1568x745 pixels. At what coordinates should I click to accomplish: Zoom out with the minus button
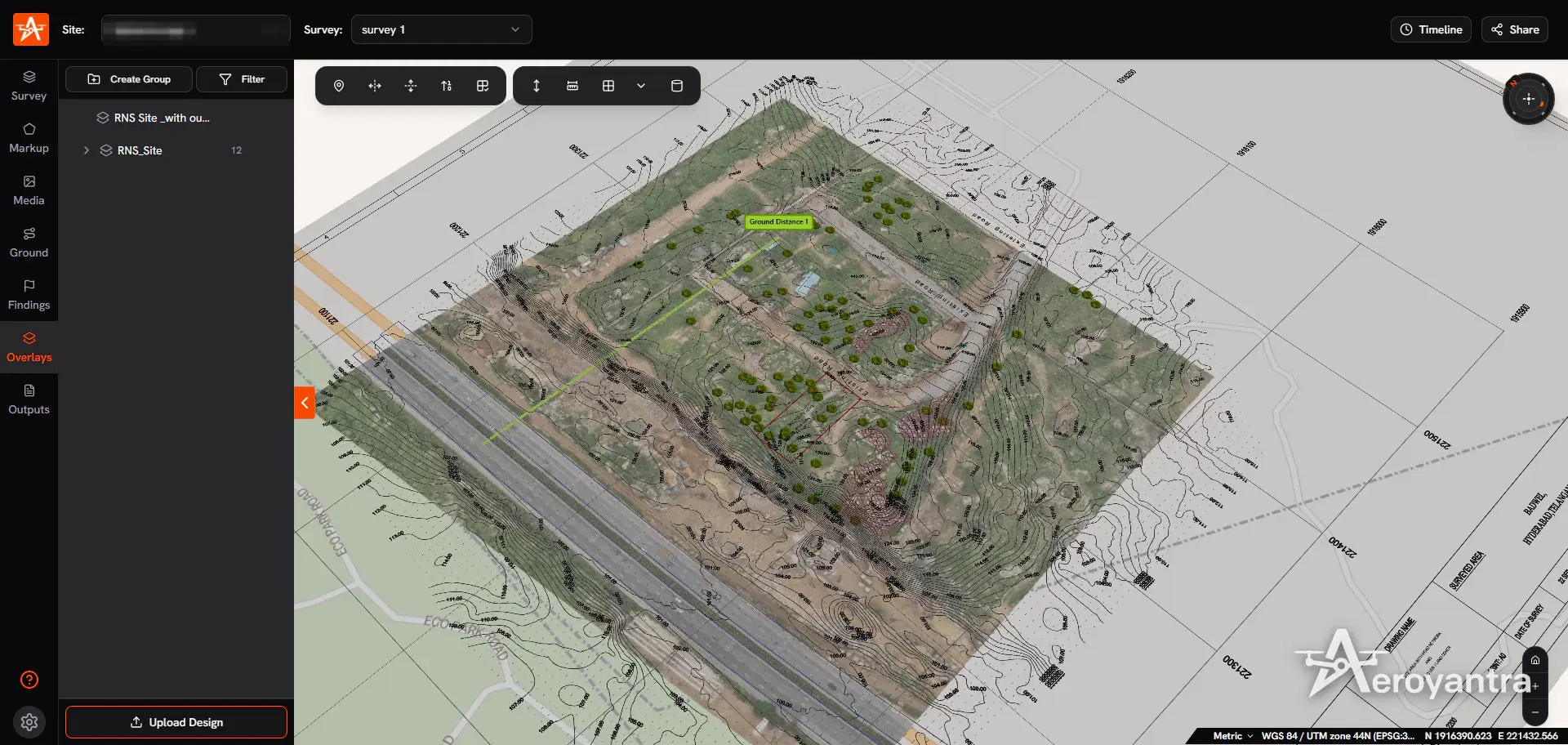(x=1535, y=712)
